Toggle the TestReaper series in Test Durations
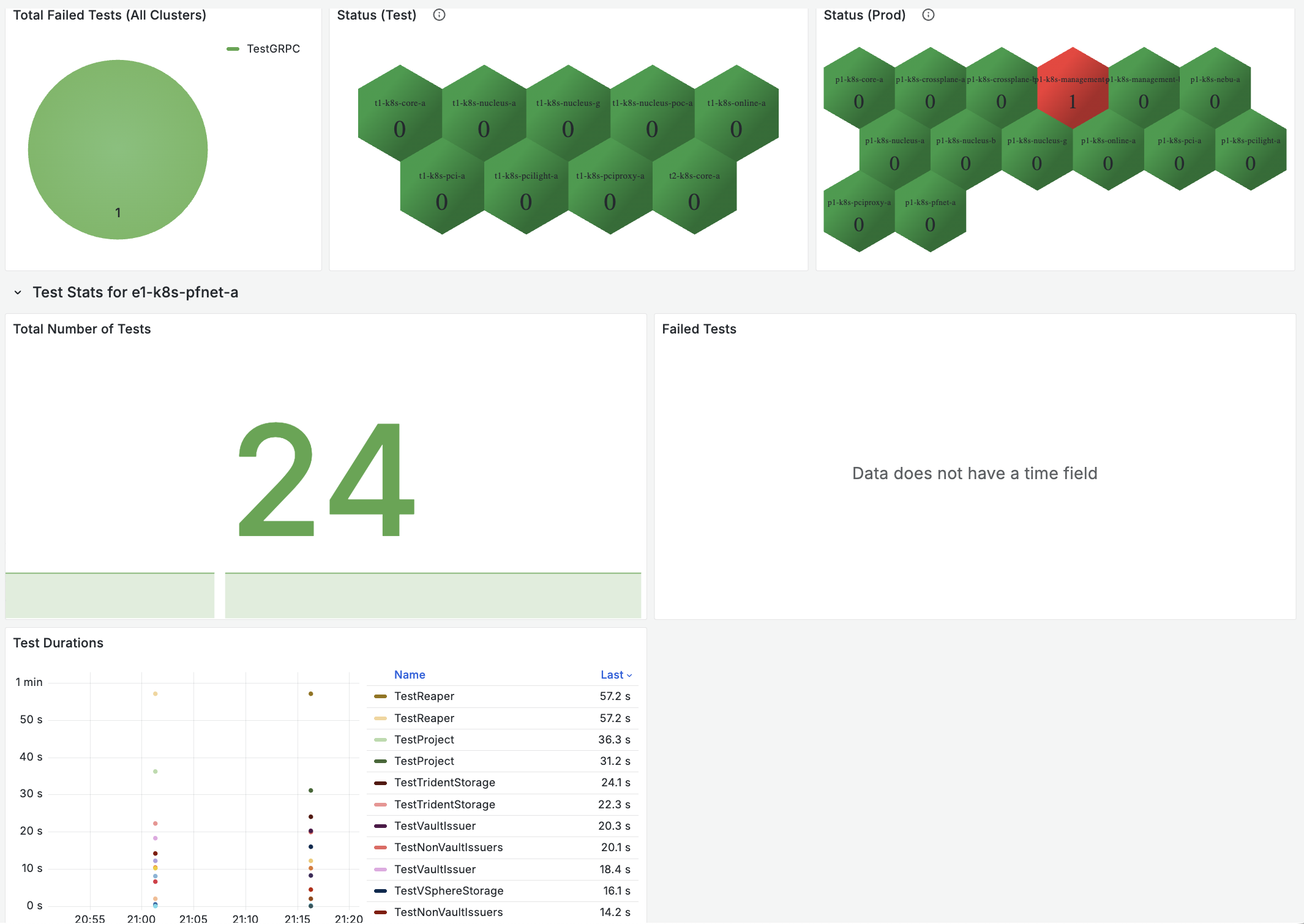 (x=424, y=696)
